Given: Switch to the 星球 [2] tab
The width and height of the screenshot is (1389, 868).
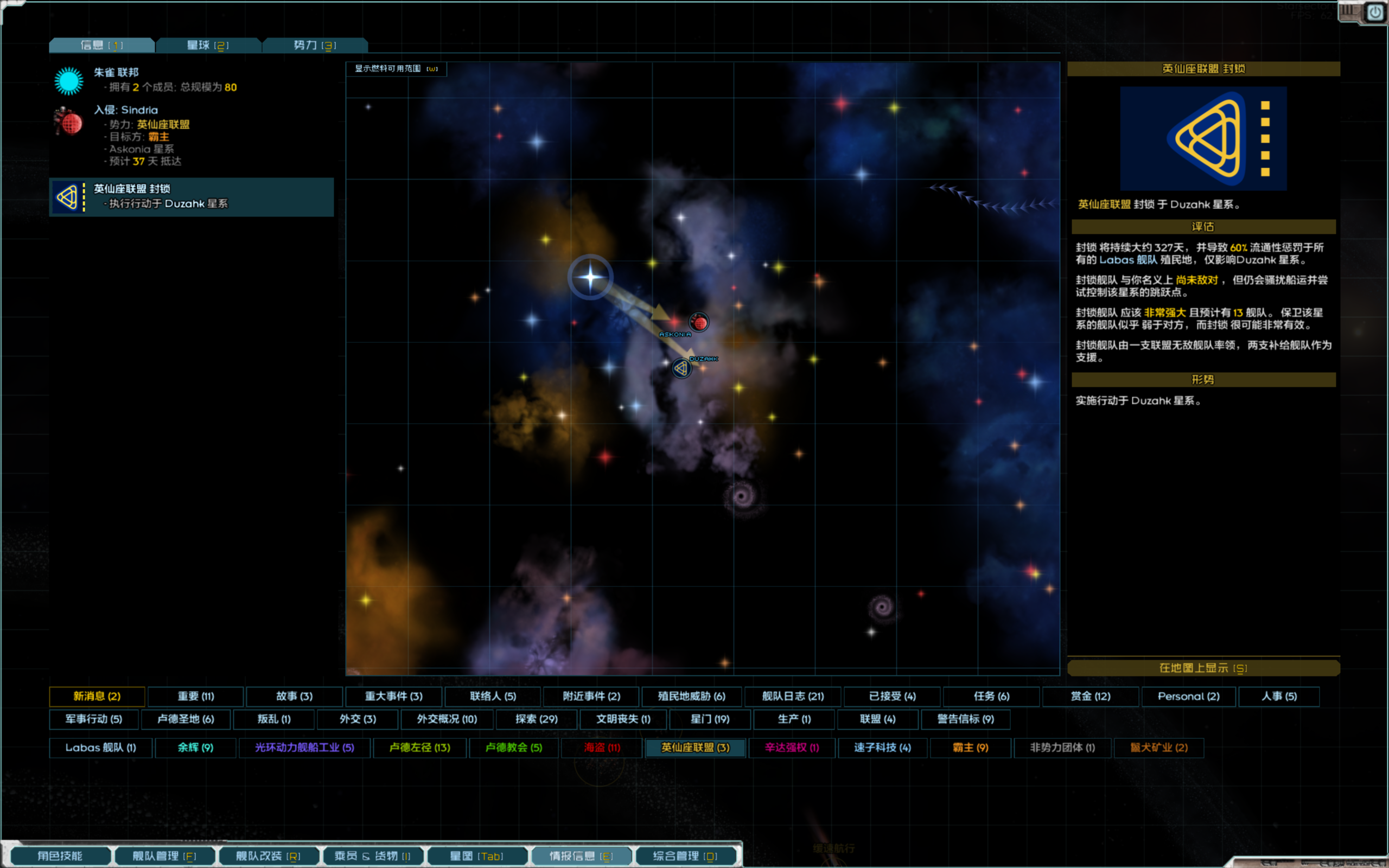Looking at the screenshot, I should (208, 46).
